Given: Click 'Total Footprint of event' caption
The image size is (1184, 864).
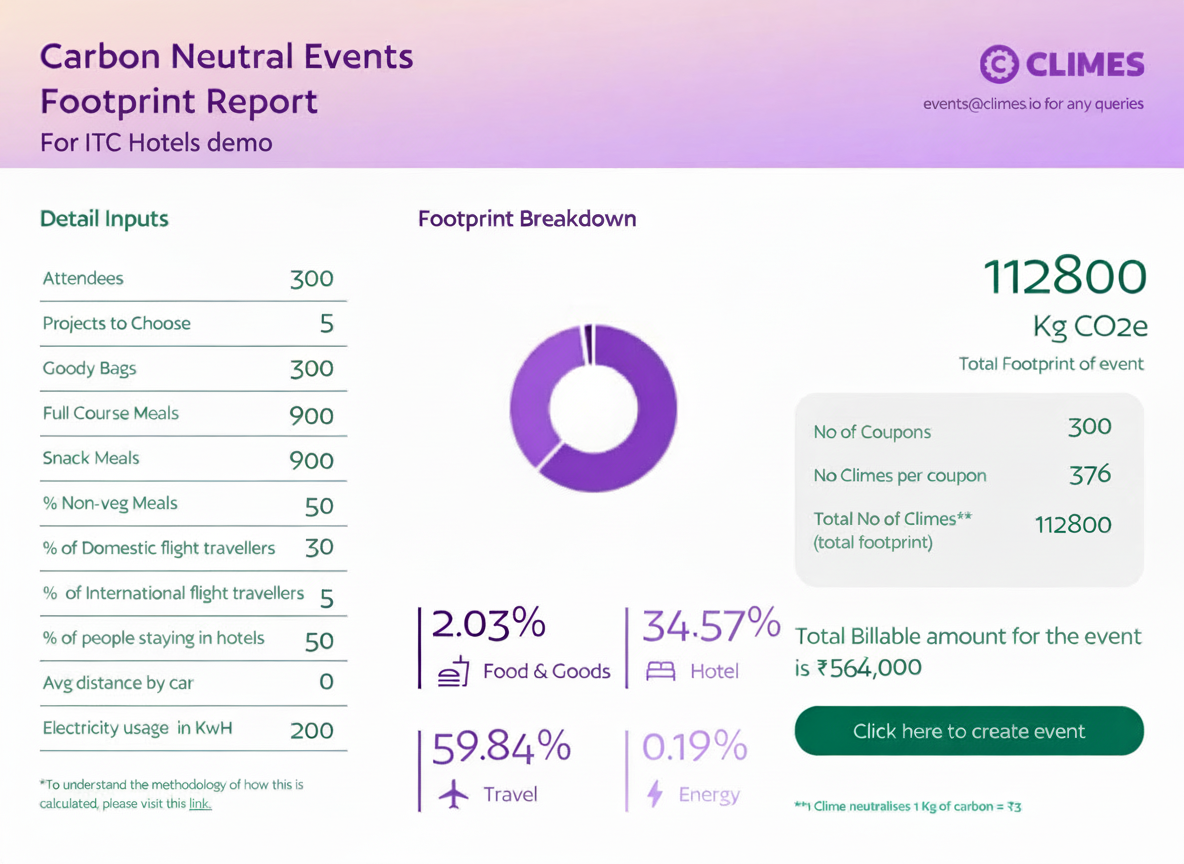Looking at the screenshot, I should tap(1051, 364).
